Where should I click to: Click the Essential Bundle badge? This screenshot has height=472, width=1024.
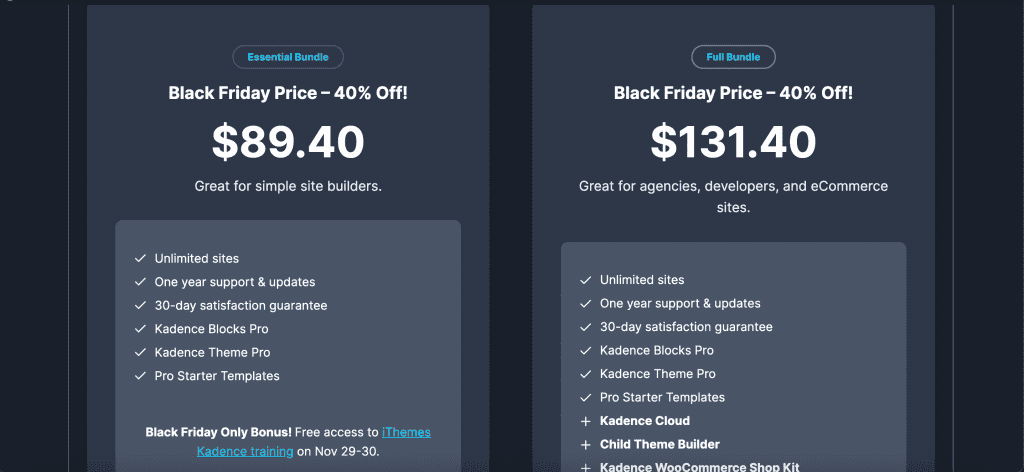(x=288, y=57)
